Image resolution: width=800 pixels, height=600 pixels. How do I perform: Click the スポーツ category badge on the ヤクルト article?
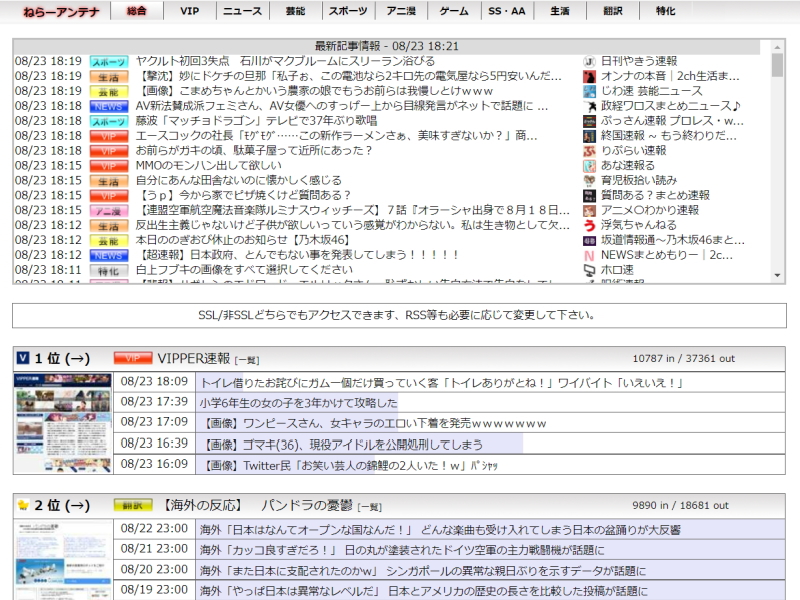109,62
